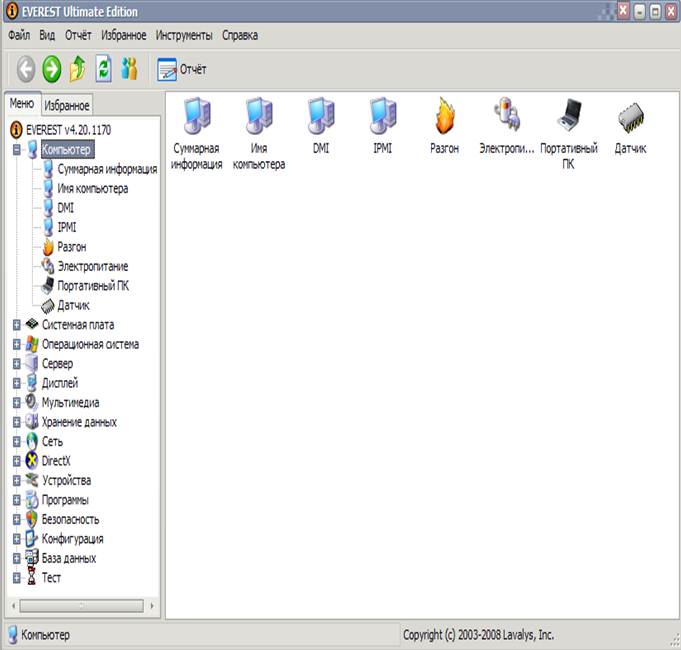681x650 pixels.
Task: Open the Разгон flame icon in right pane
Action: 444,126
